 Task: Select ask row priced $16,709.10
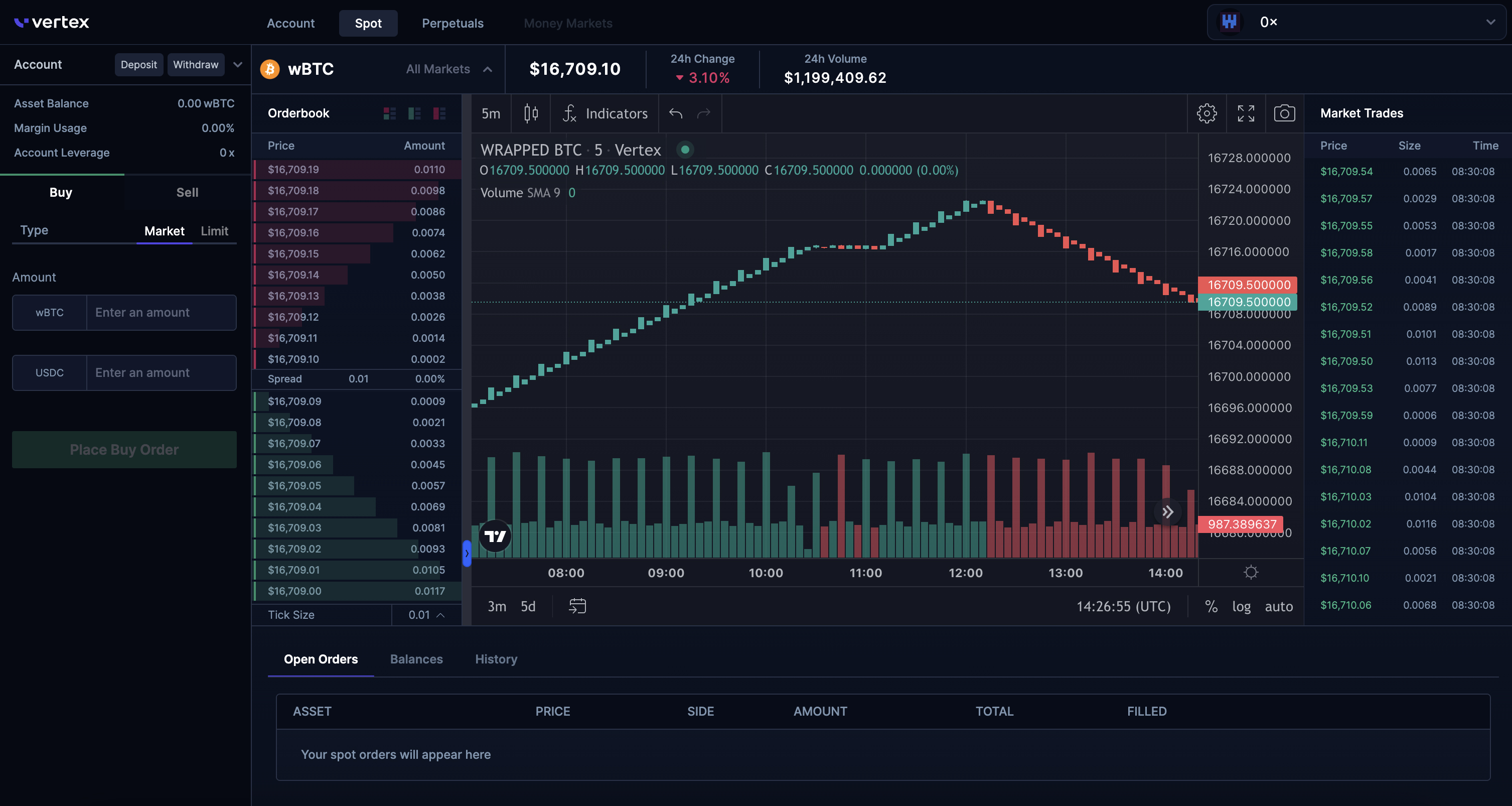coord(357,359)
